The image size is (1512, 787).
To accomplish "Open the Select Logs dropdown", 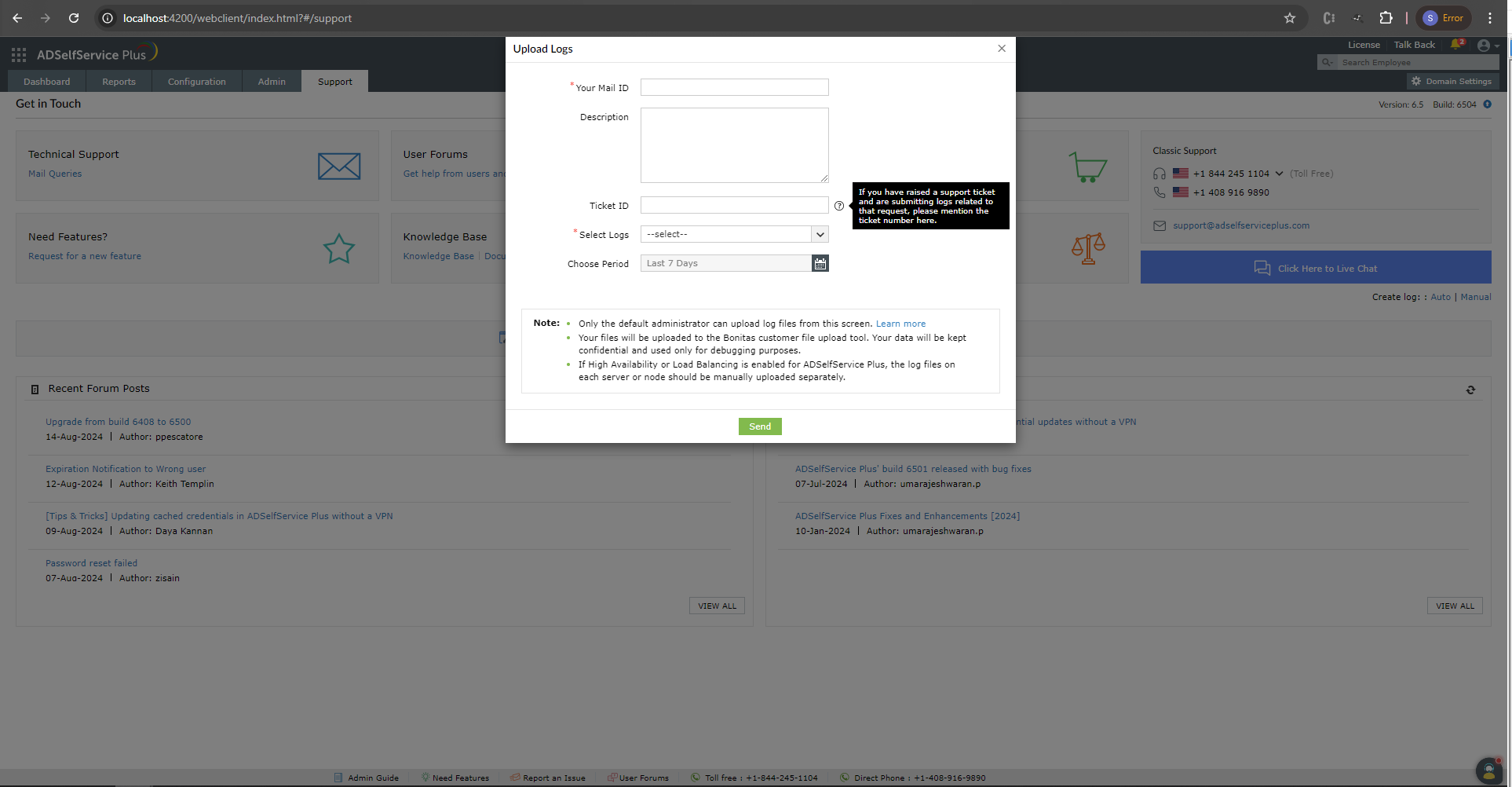I will pos(820,234).
